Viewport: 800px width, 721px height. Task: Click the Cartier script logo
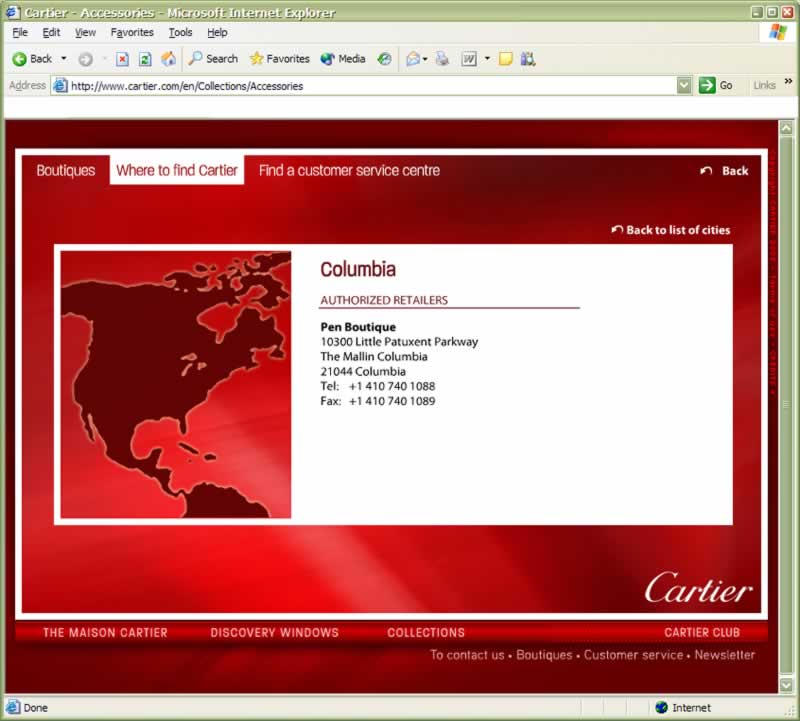click(x=698, y=587)
